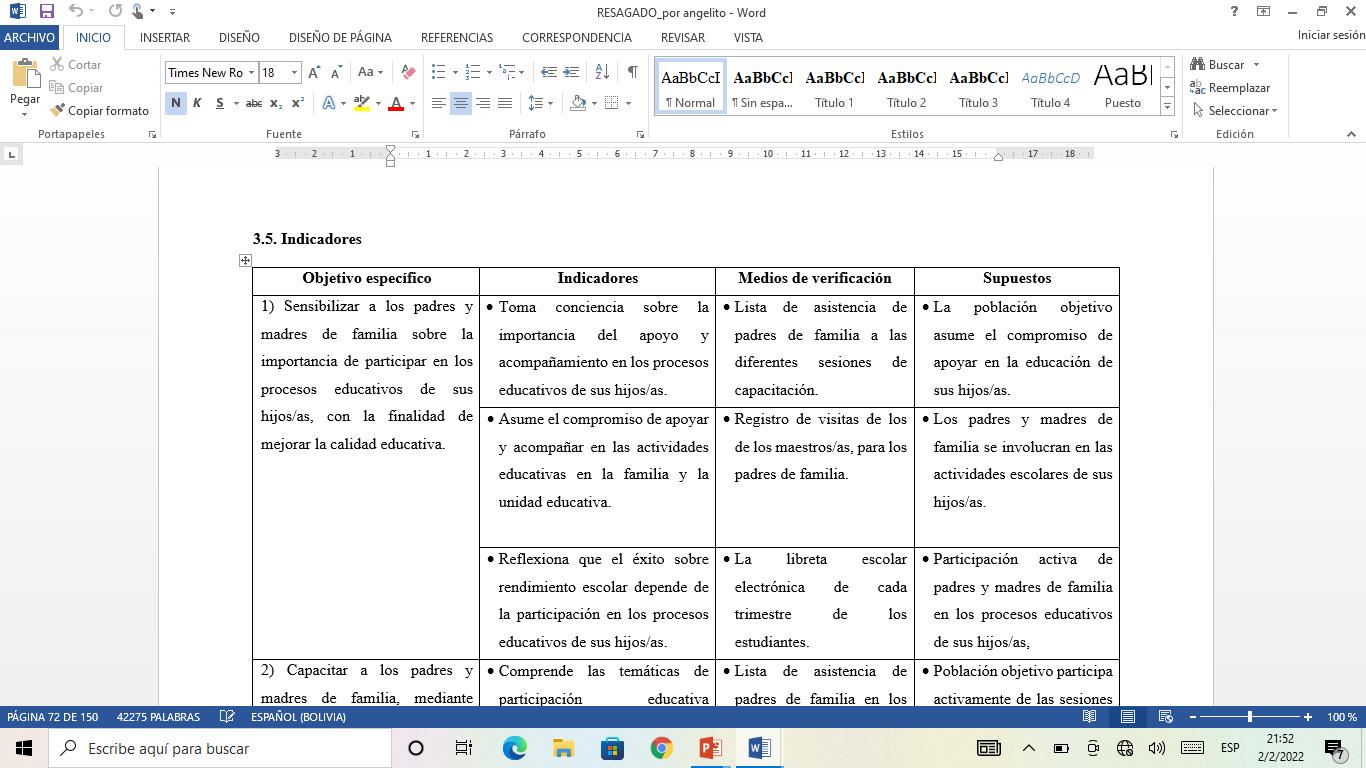1366x768 pixels.
Task: Click ESPAÑOL (BOLIVIA) language in status bar
Action: tap(298, 717)
